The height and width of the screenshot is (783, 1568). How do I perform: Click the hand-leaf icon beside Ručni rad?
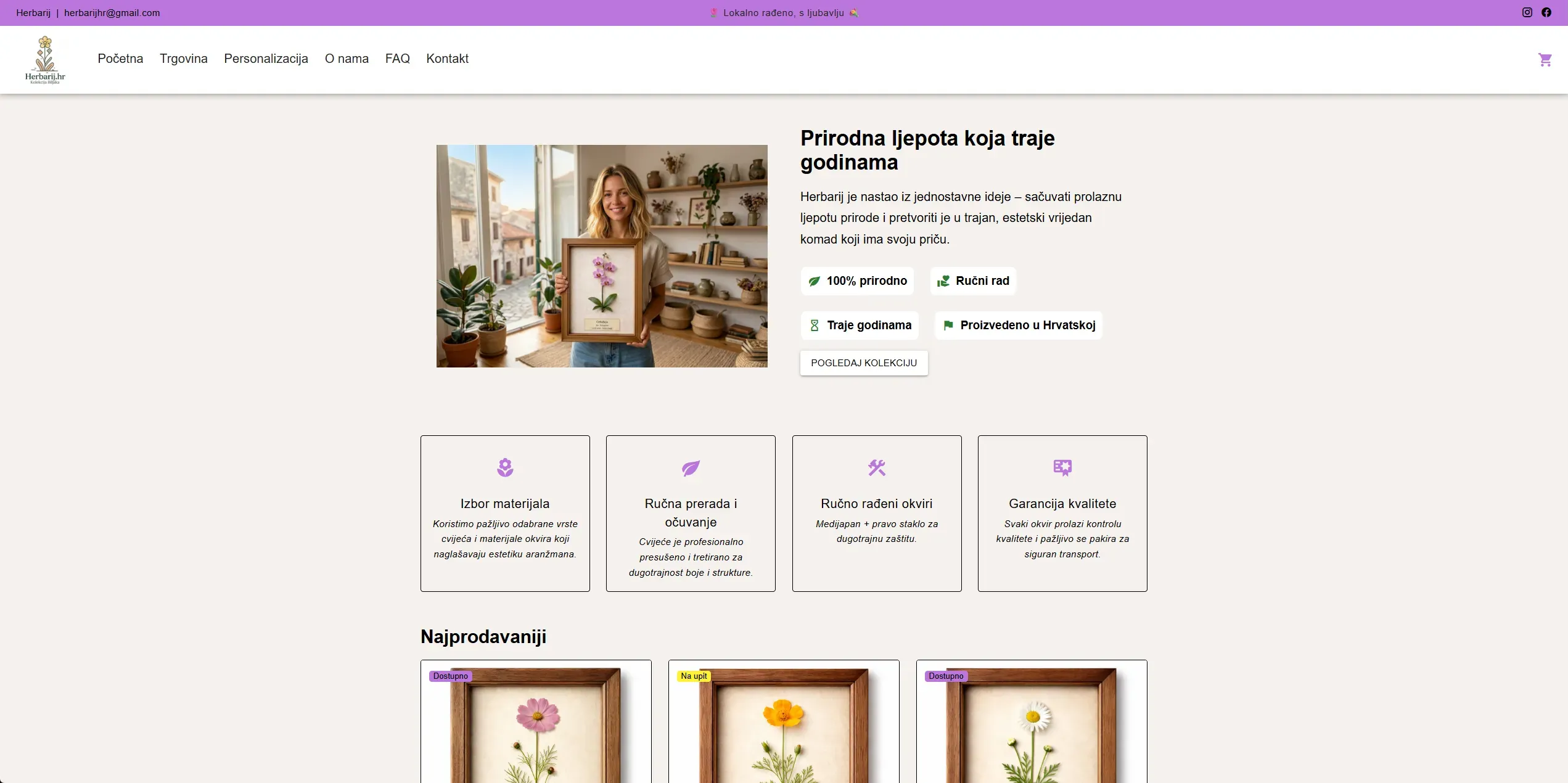point(943,281)
